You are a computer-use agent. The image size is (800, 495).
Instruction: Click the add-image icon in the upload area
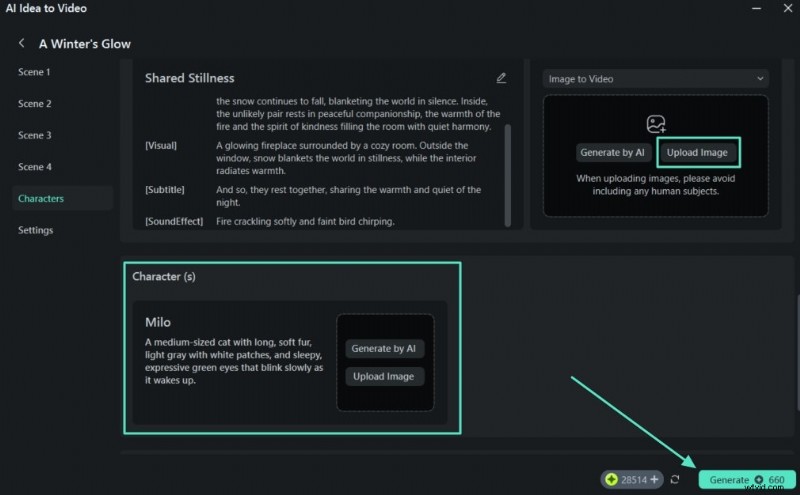coord(656,124)
